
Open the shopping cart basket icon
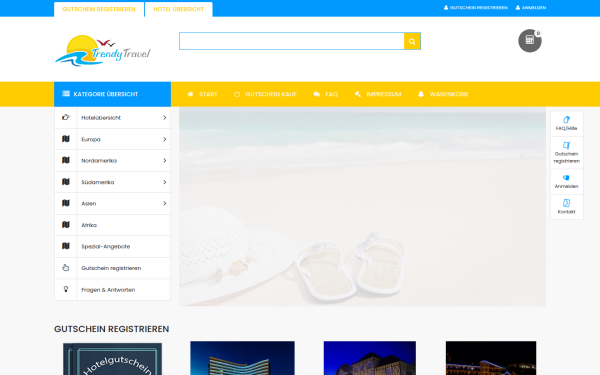coord(530,41)
